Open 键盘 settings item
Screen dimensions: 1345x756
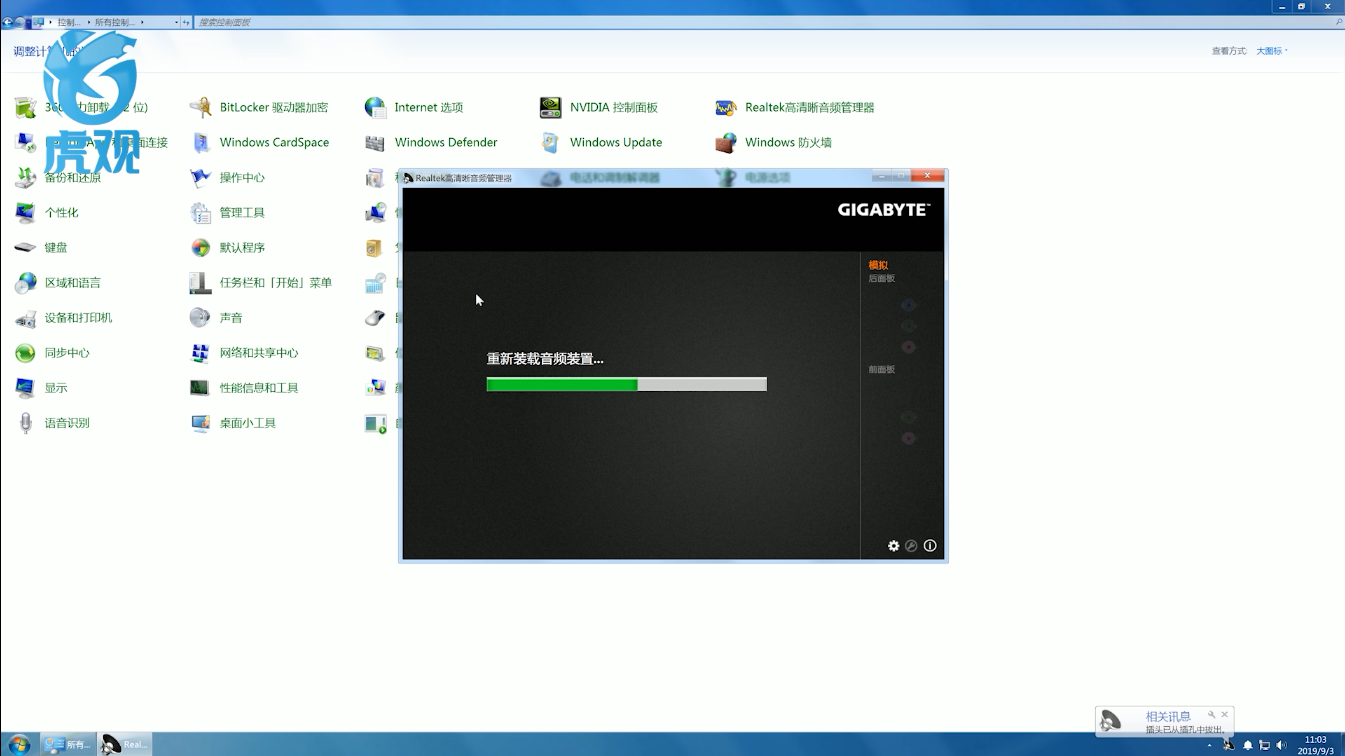coord(42,247)
